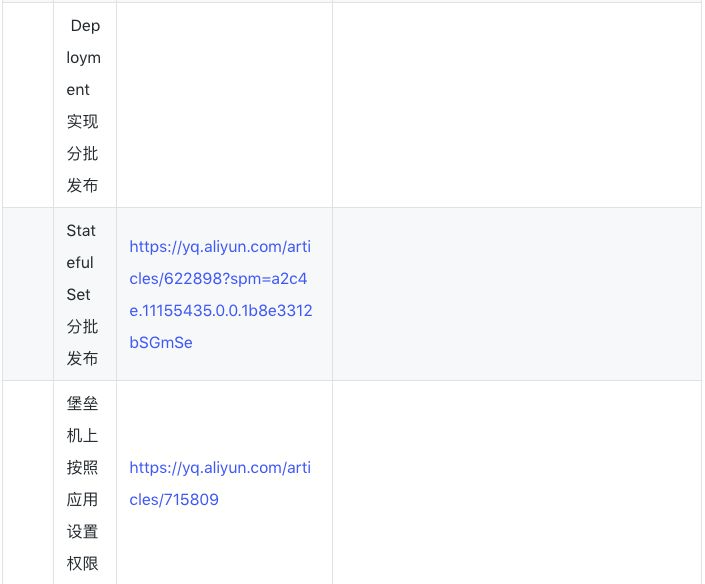The width and height of the screenshot is (705, 584).
Task: Open the aliyun articles/715809 link
Action: [220, 484]
